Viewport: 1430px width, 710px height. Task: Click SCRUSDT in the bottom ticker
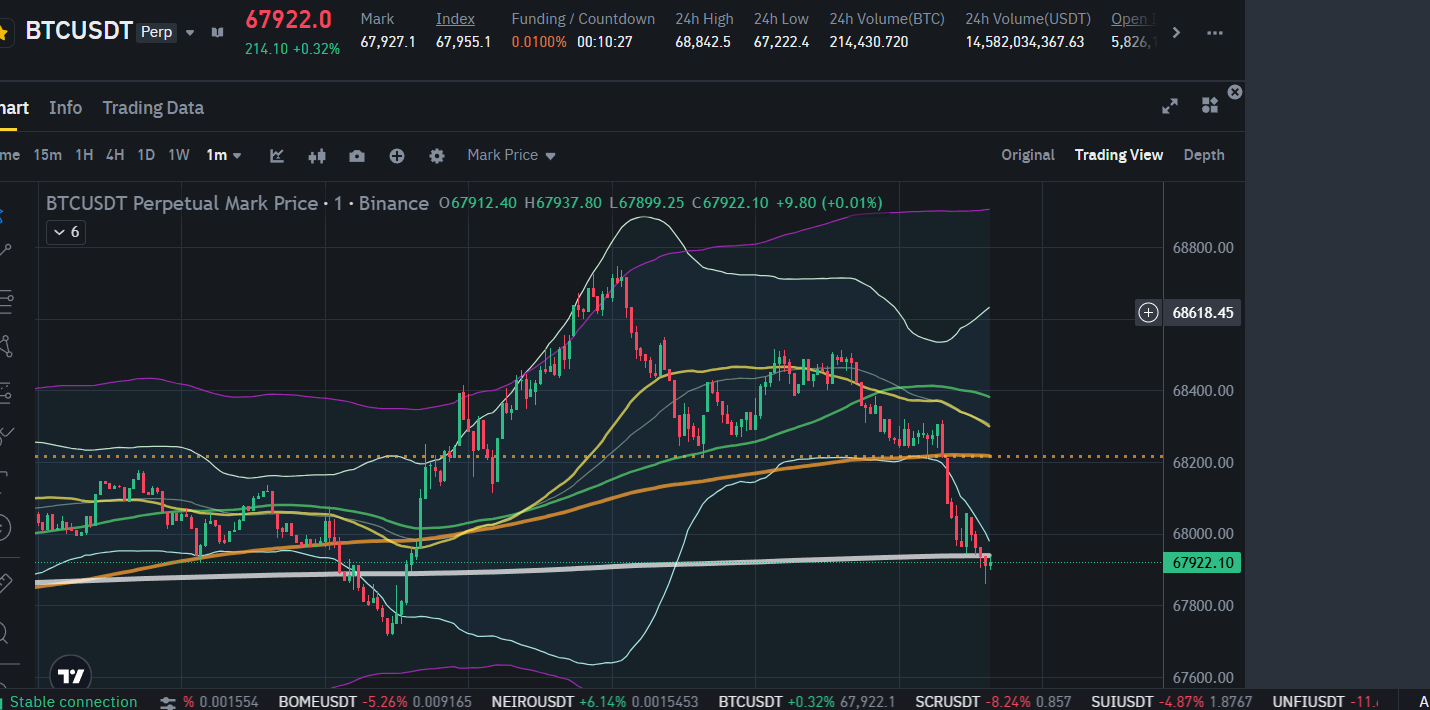click(949, 702)
